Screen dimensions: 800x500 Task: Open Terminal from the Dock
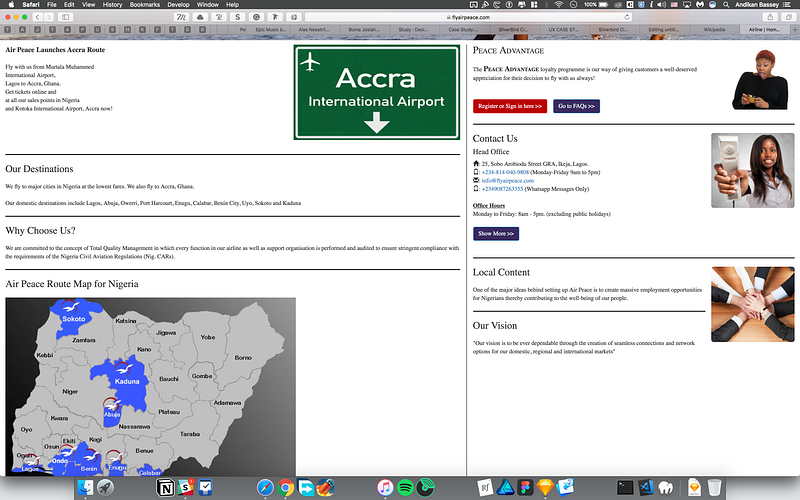click(x=625, y=488)
